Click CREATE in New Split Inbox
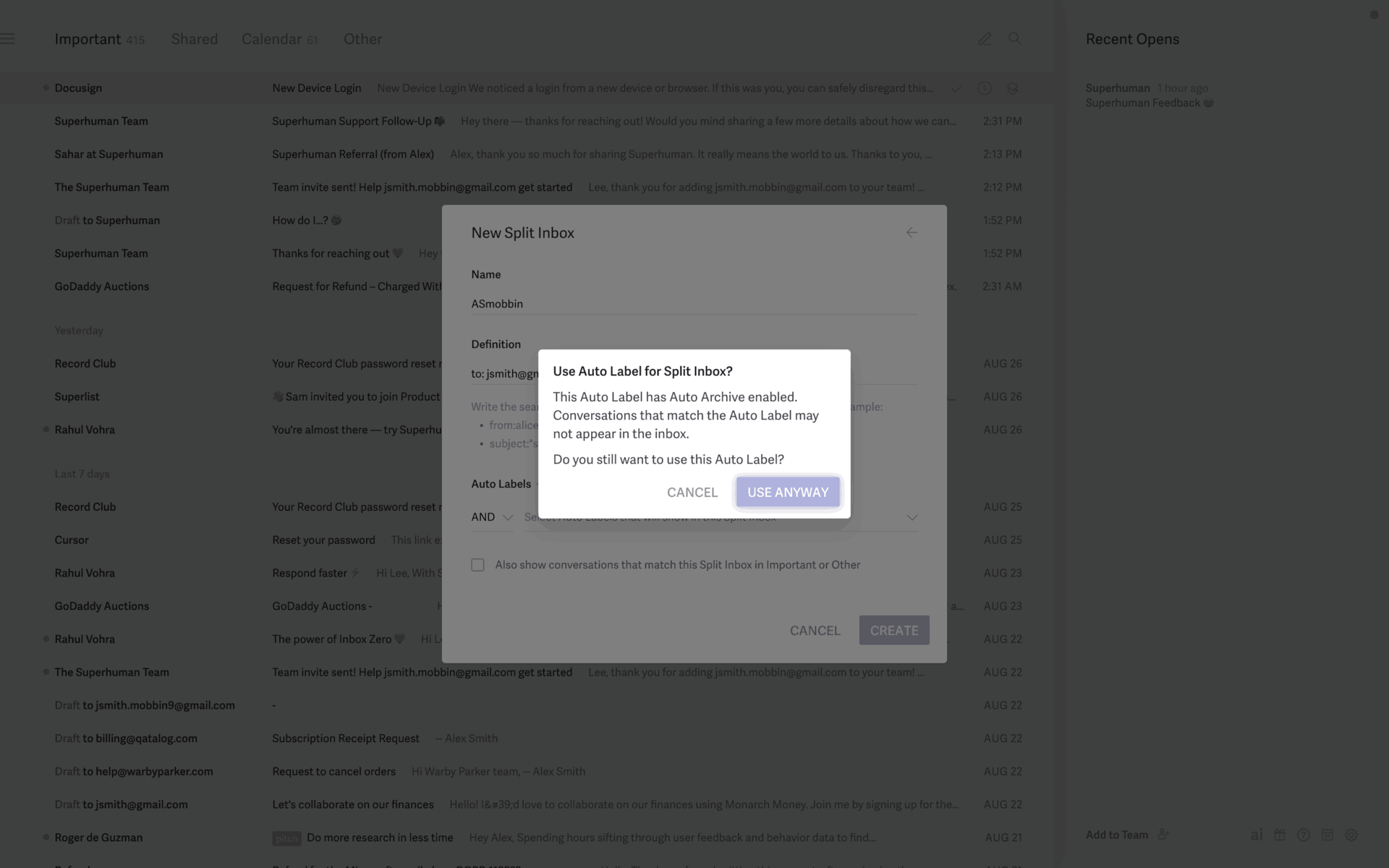This screenshot has height=868, width=1389. coord(894,631)
